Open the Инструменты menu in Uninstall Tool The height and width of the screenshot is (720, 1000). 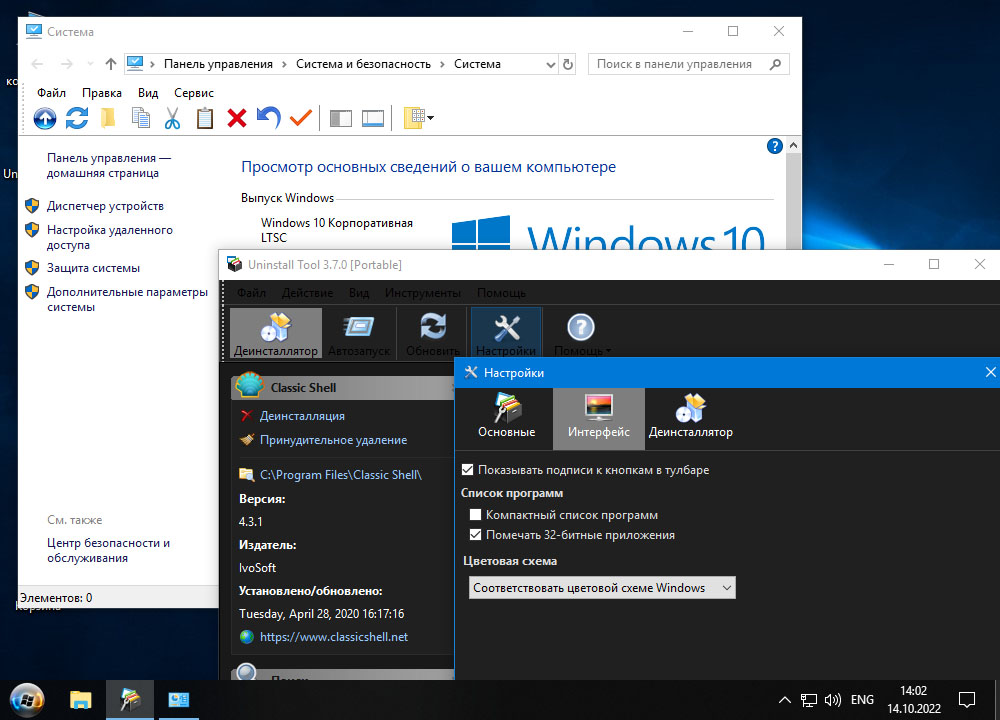[x=423, y=293]
